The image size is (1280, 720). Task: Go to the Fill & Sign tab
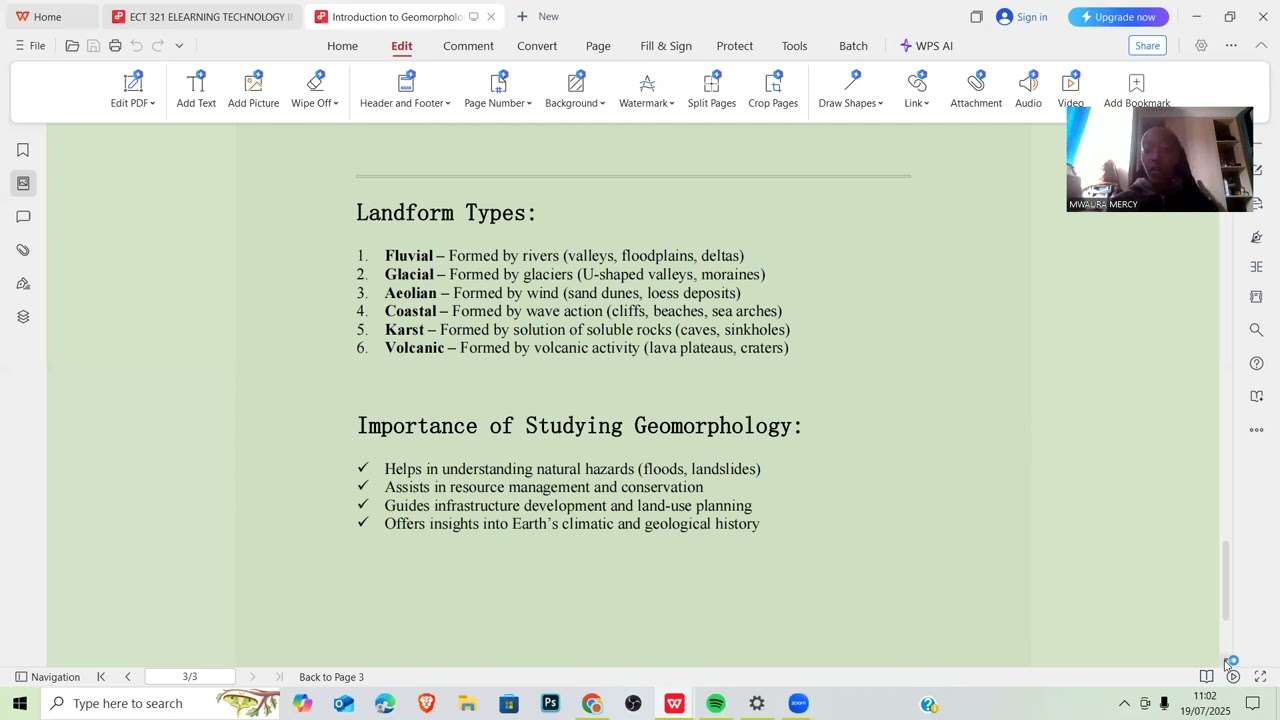click(x=666, y=46)
